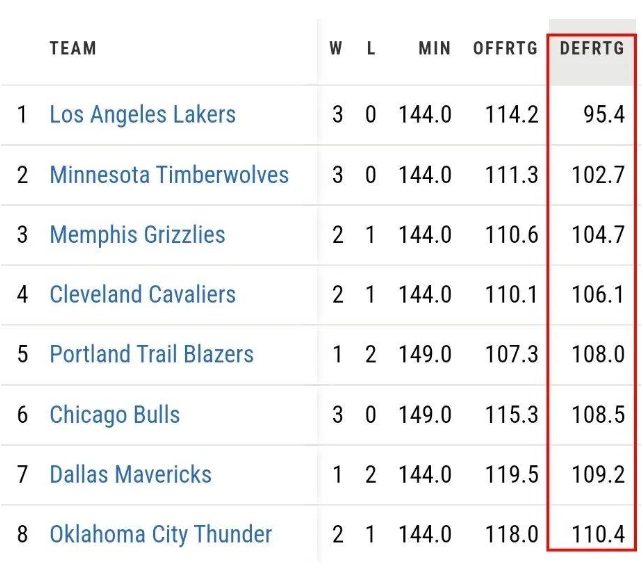
Task: Select the Oklahoma City Thunder link
Action: point(160,535)
